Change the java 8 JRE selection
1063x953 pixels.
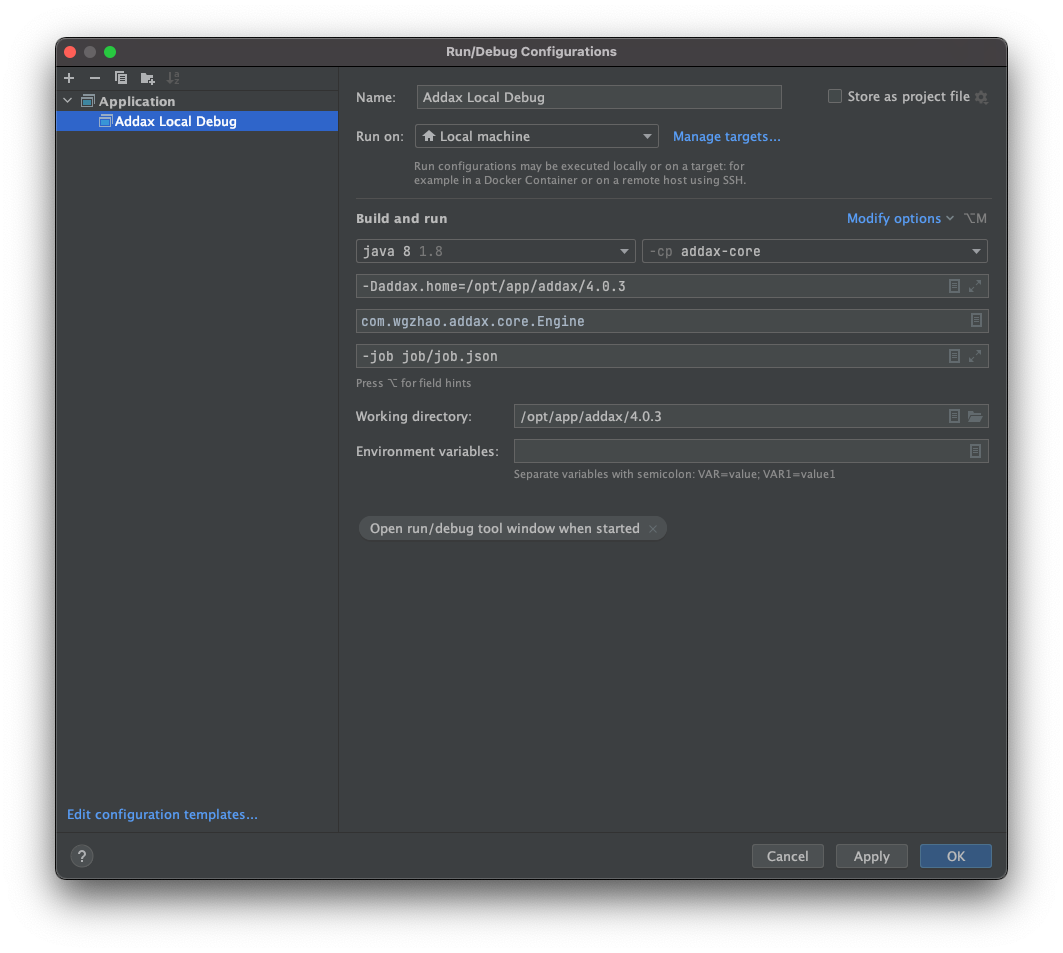[624, 251]
